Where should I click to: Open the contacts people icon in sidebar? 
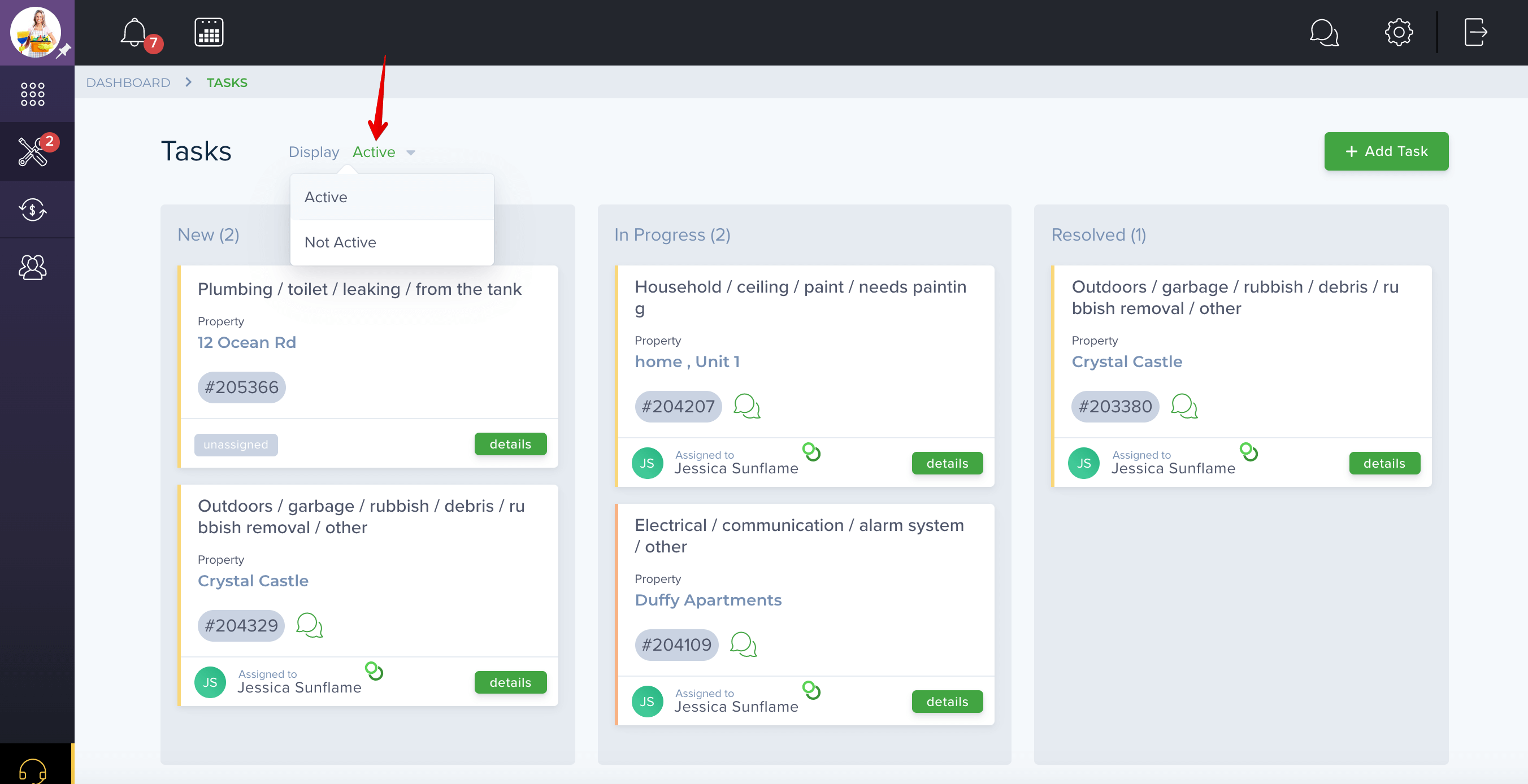coord(33,268)
